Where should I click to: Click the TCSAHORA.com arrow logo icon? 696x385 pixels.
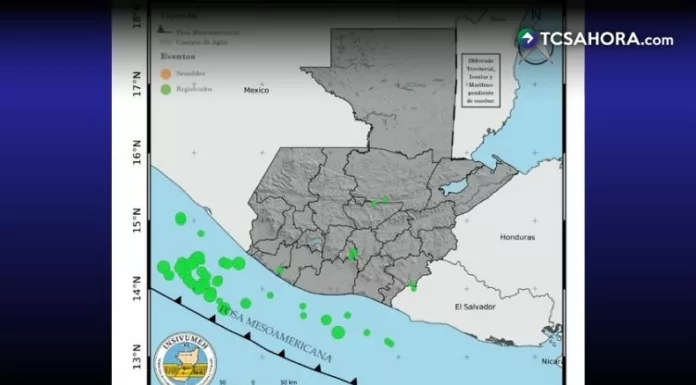click(x=527, y=39)
